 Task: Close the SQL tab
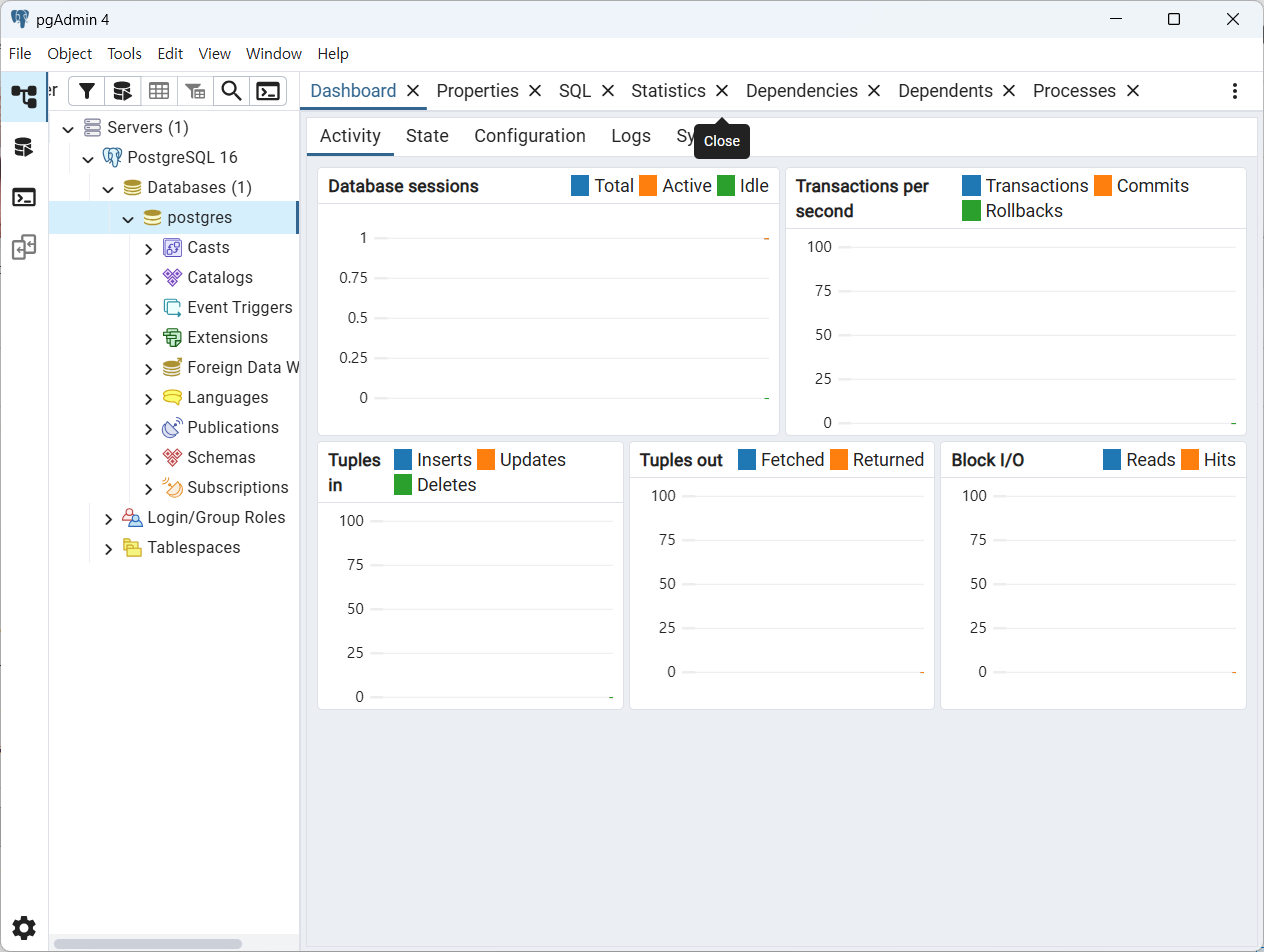[x=607, y=91]
